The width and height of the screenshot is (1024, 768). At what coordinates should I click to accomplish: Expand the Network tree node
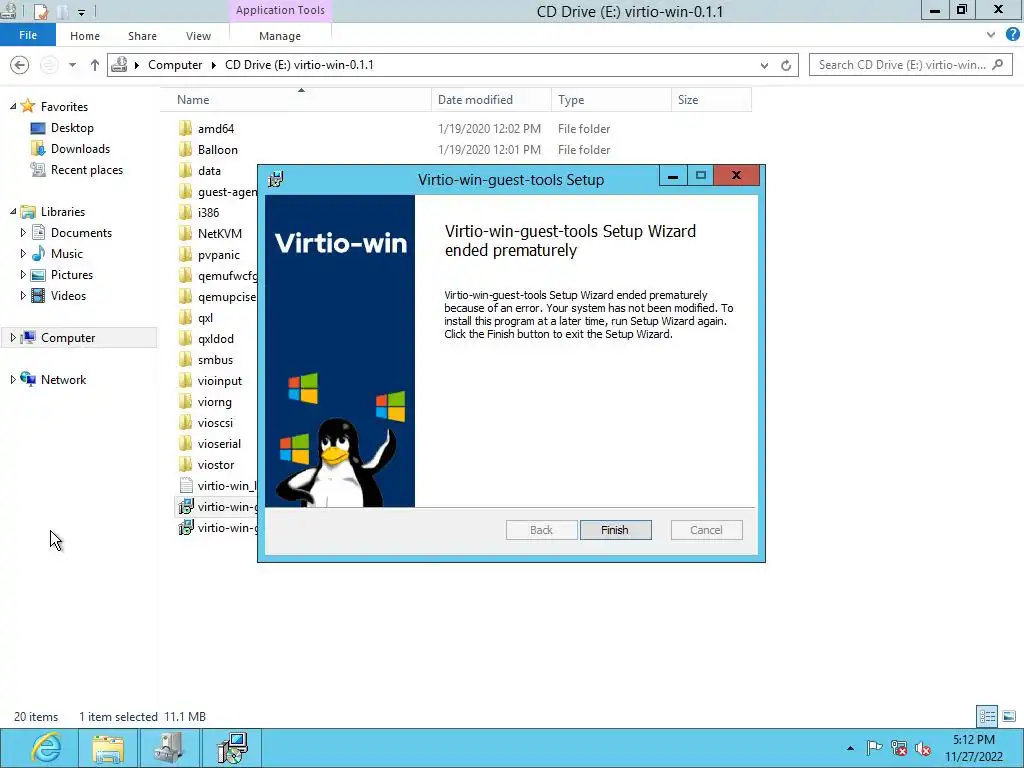pyautogui.click(x=12, y=379)
